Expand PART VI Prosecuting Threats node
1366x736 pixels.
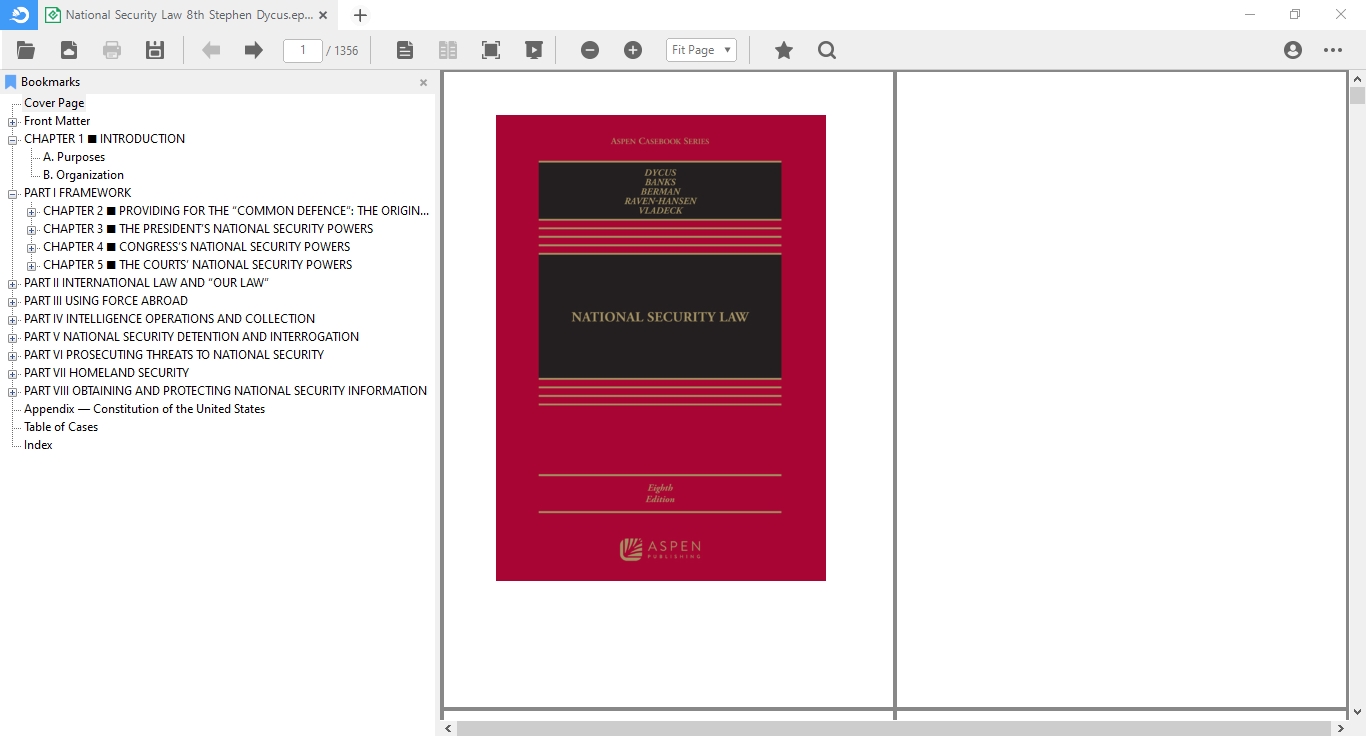[13, 356]
